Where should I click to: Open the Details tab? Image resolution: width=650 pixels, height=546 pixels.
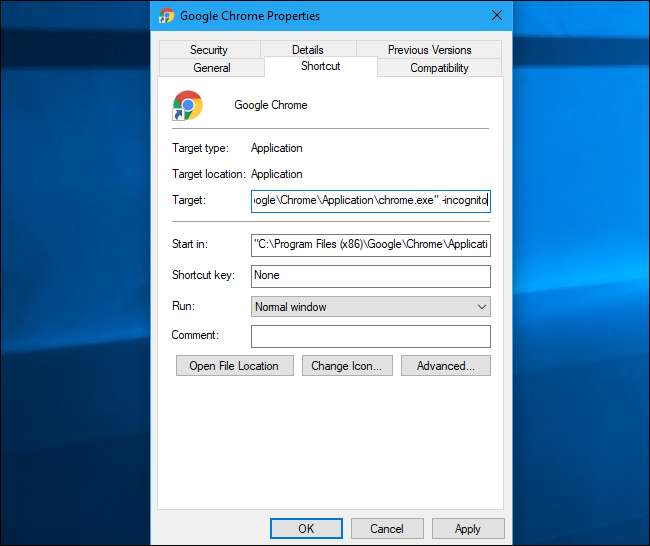tap(308, 50)
